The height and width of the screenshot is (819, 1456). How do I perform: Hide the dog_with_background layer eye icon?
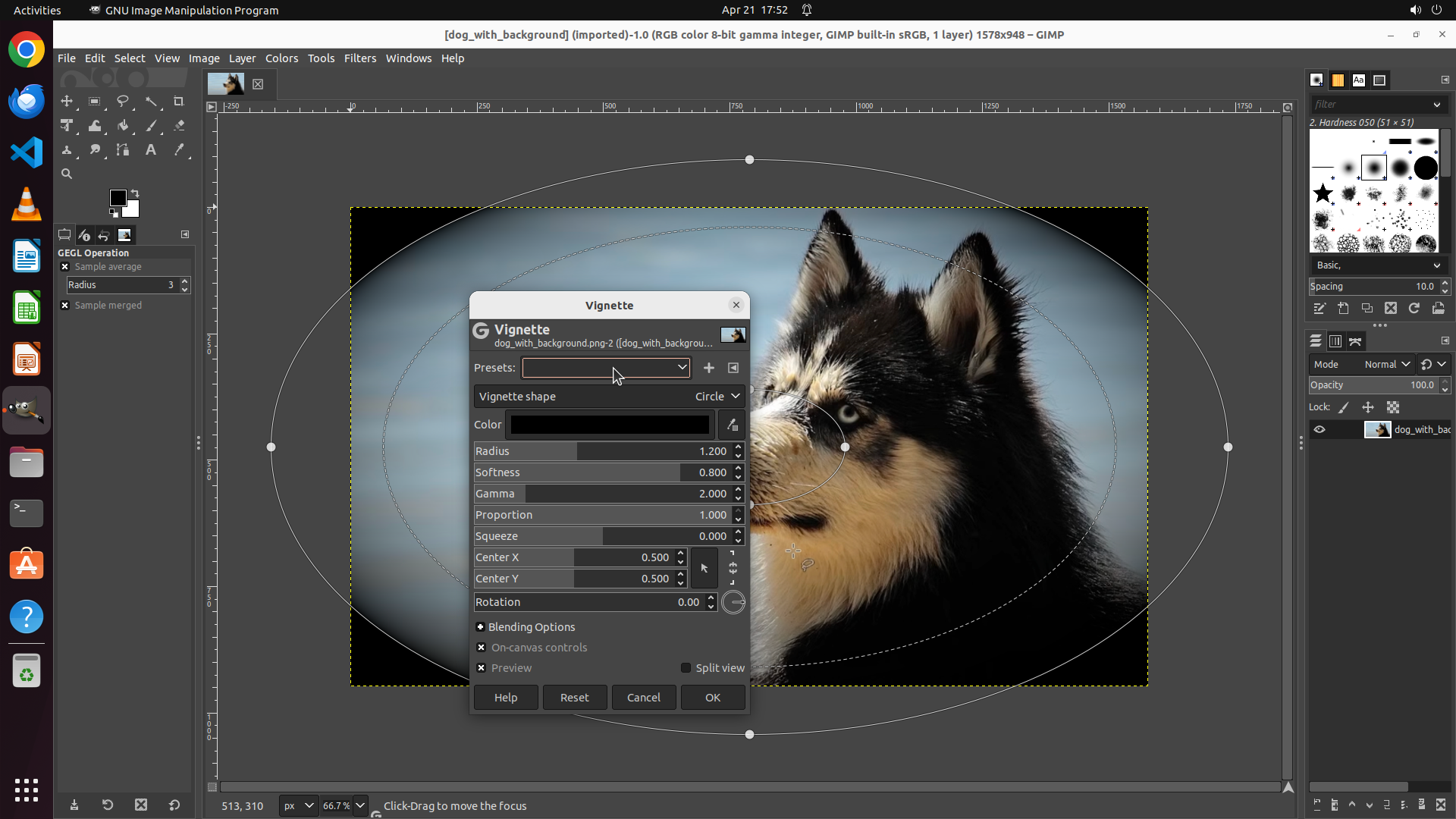click(x=1319, y=430)
